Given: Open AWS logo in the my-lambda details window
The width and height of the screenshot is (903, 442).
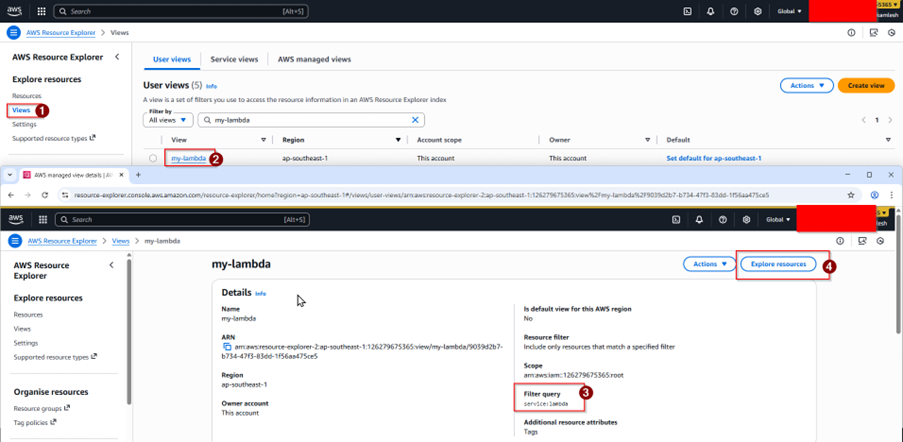Looking at the screenshot, I should click(16, 219).
